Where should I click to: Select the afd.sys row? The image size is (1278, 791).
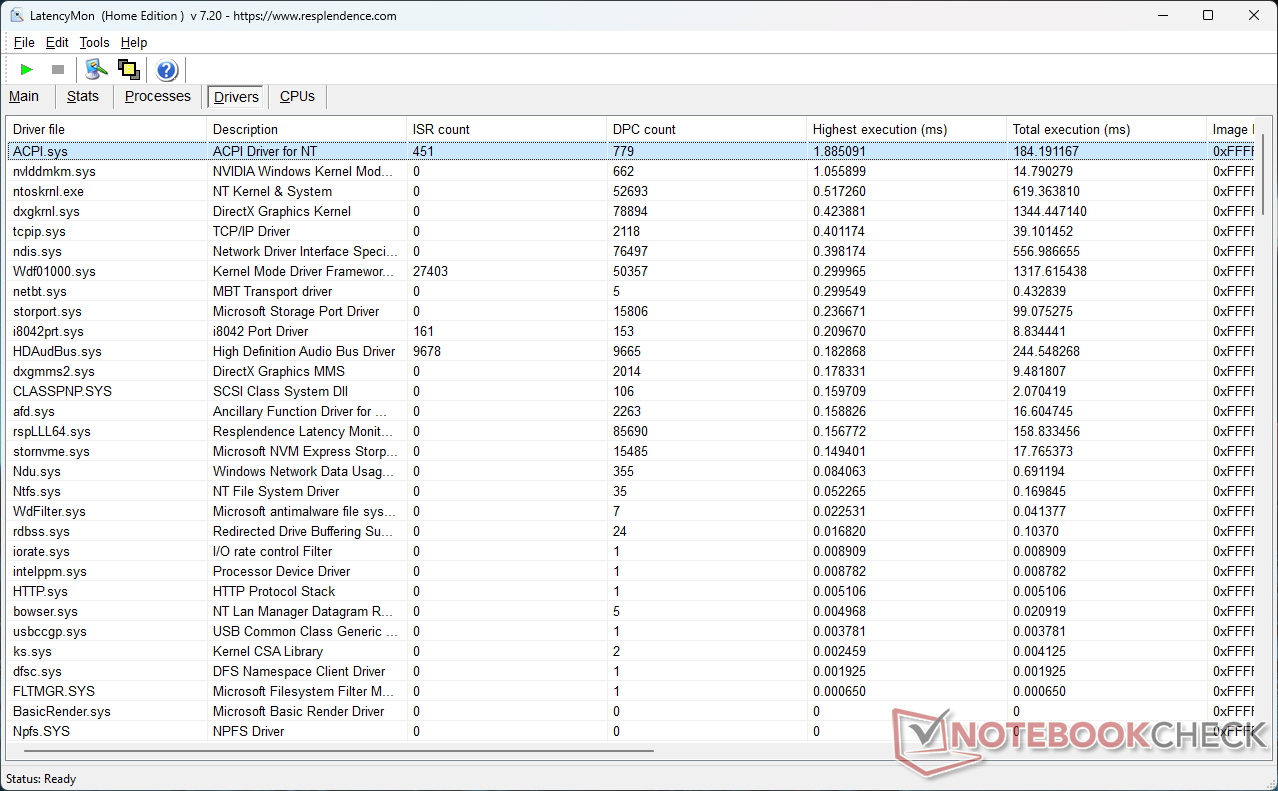(631, 411)
